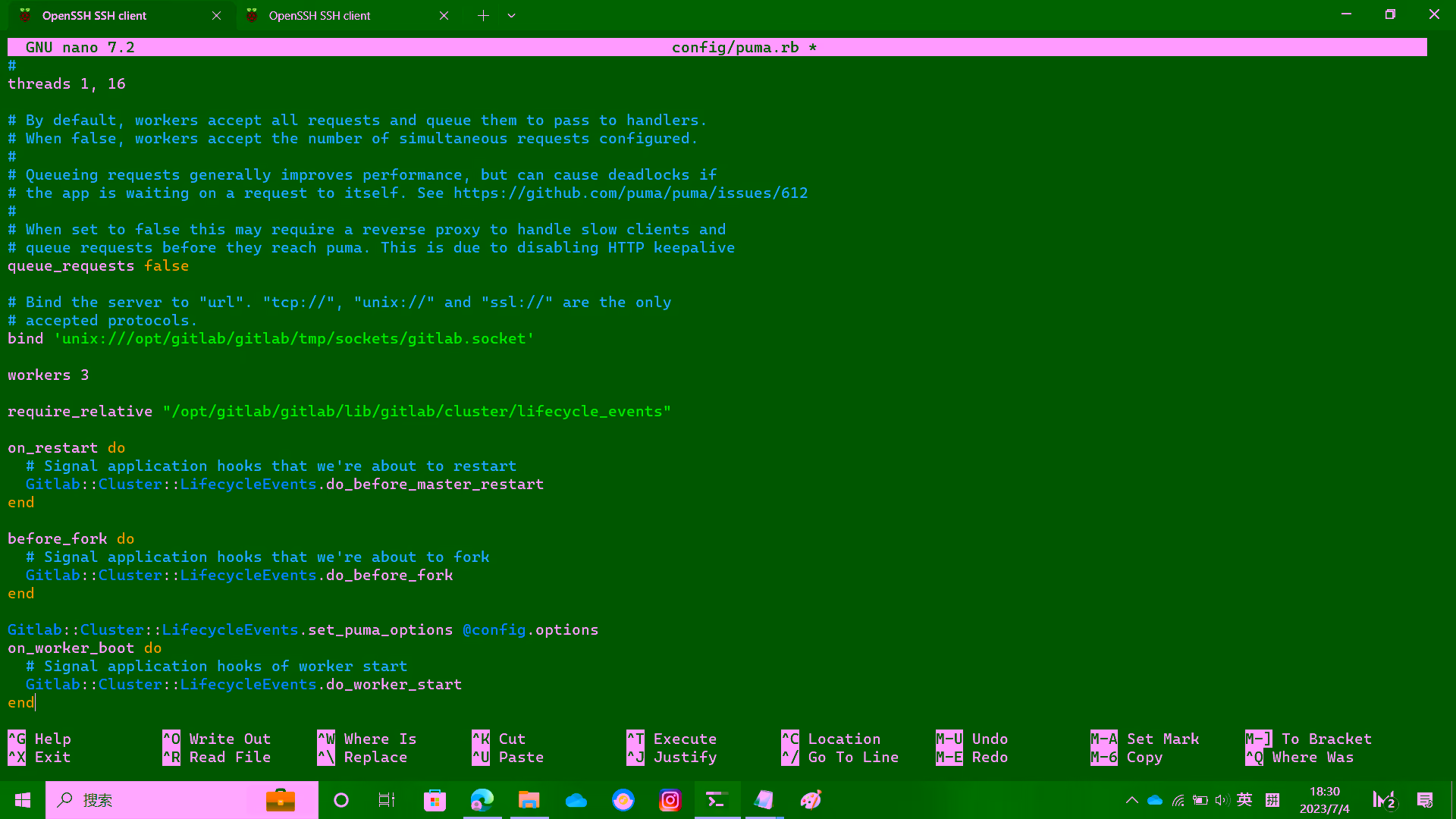1456x819 pixels.
Task: Launch Microsoft Edge from taskbar
Action: click(x=482, y=800)
